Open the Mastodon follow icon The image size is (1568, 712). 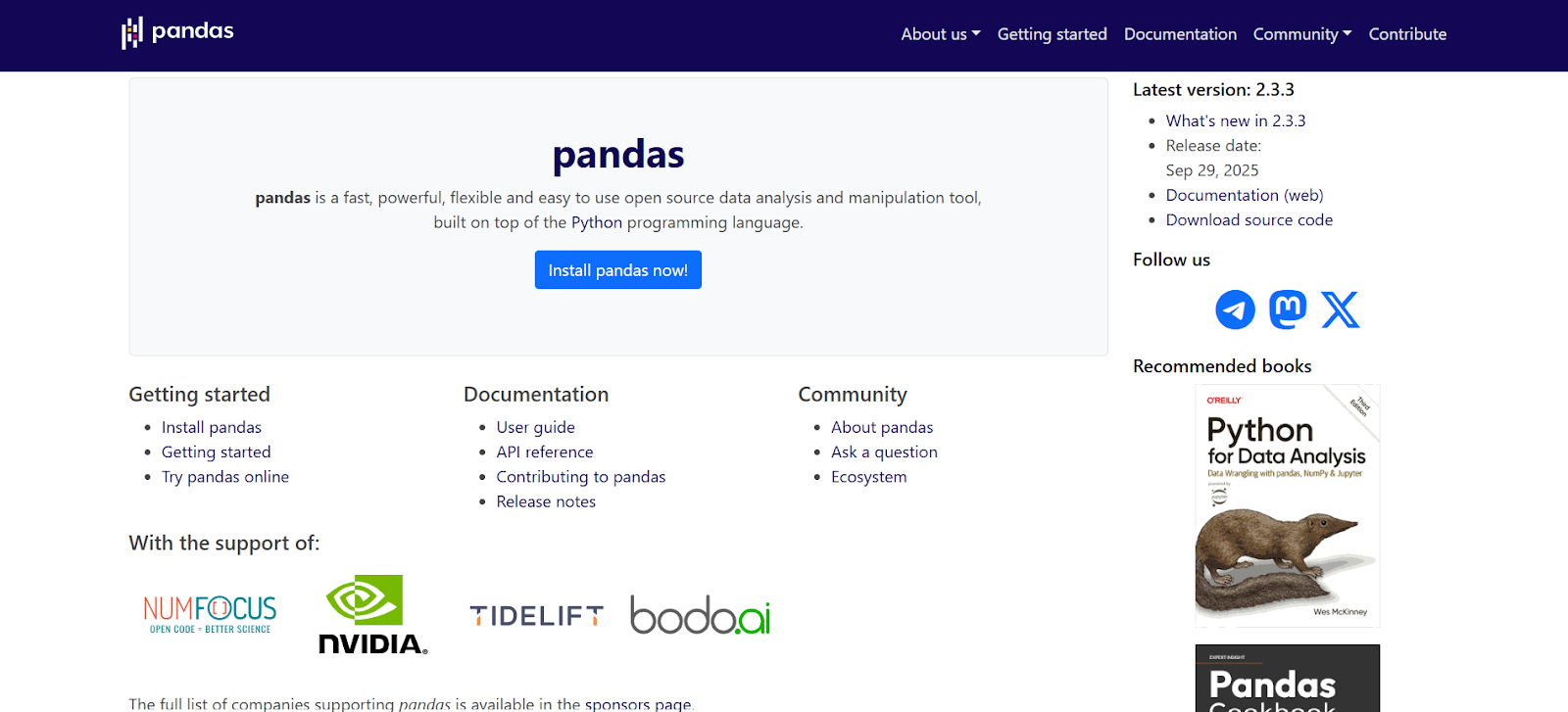coord(1288,309)
